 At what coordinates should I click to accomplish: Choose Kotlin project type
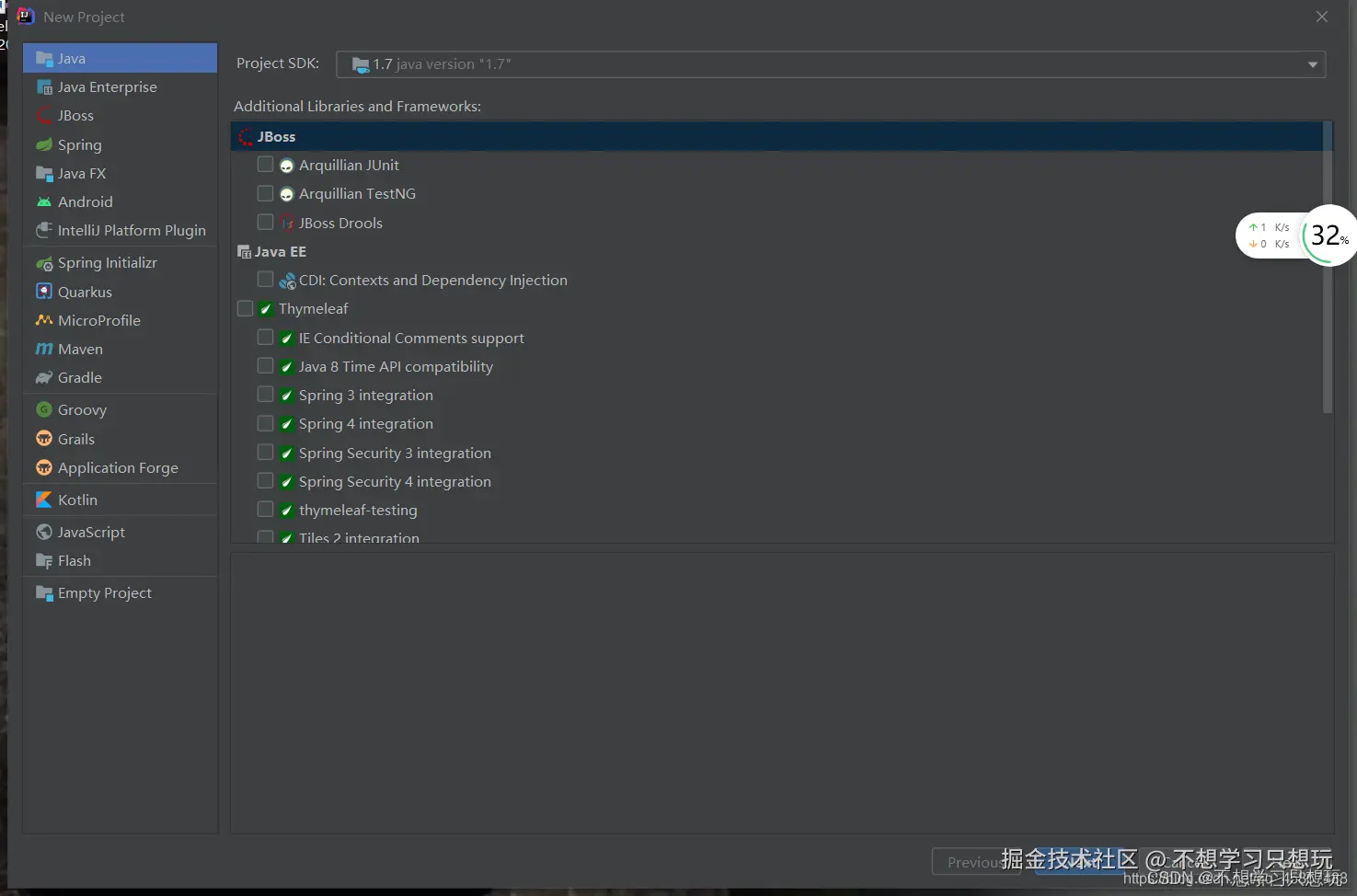tap(120, 500)
